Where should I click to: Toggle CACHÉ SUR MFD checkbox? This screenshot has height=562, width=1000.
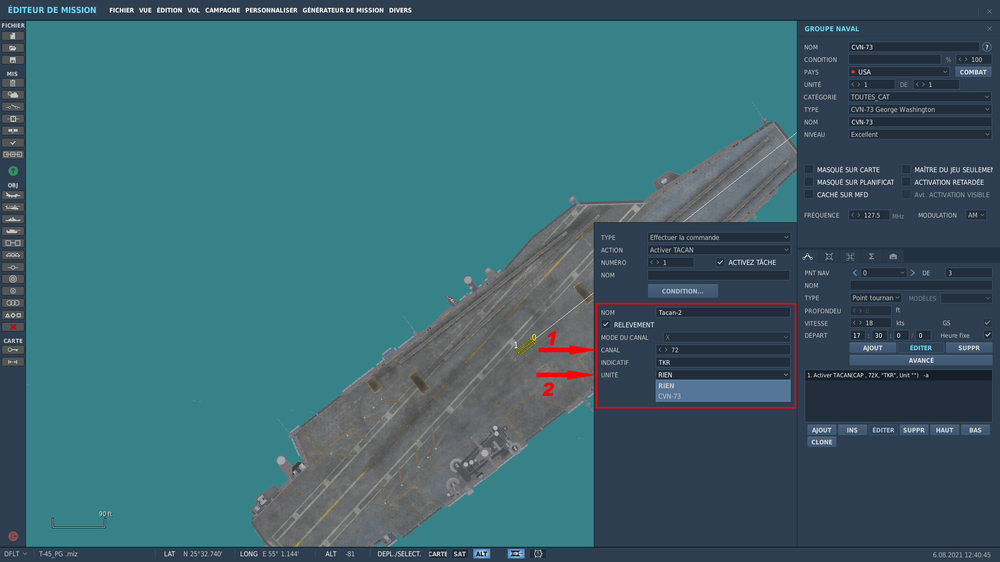tap(809, 195)
